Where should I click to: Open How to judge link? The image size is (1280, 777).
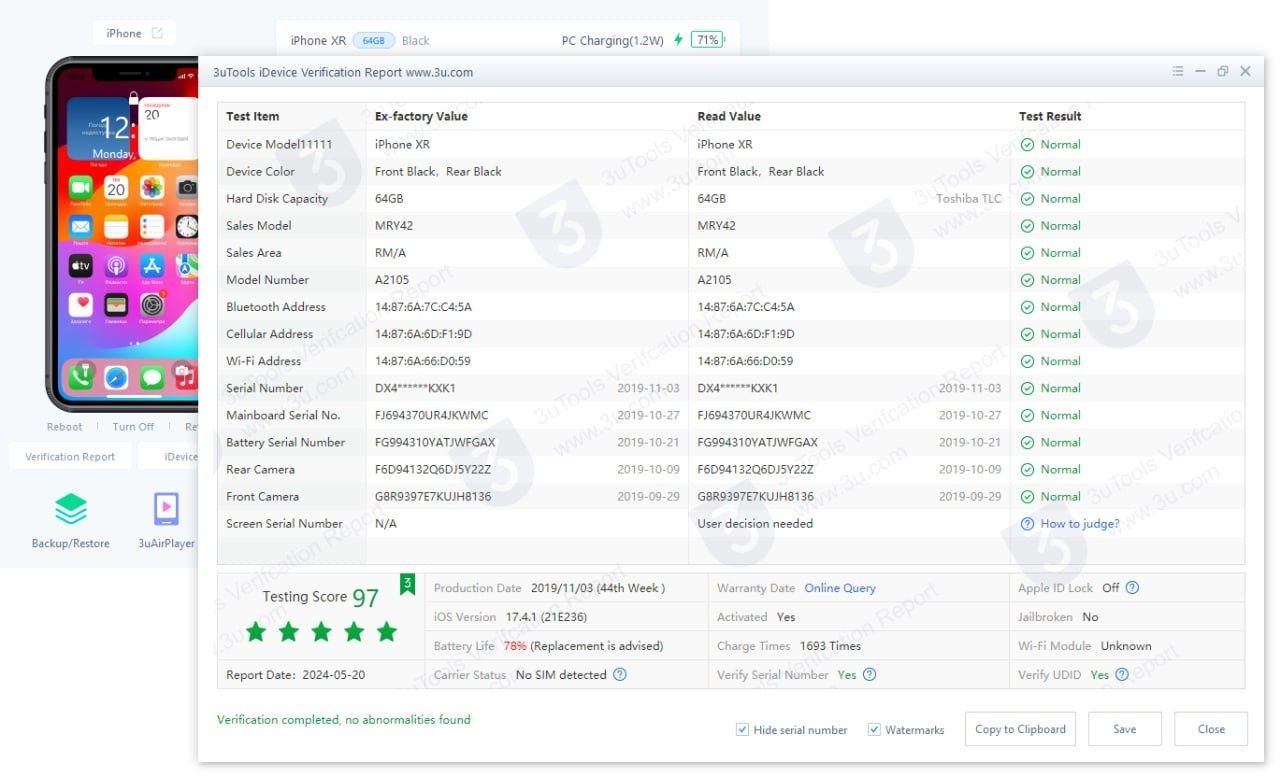1080,524
